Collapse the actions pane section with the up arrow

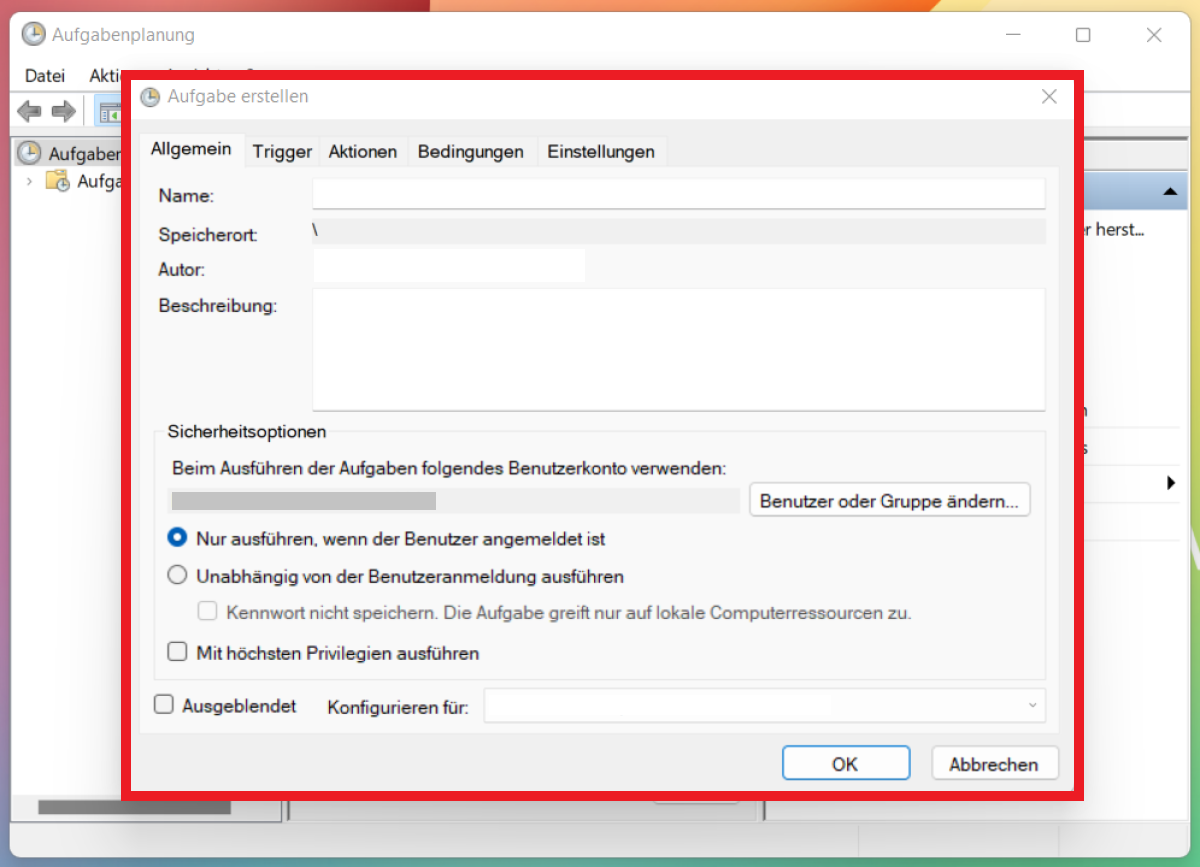point(1168,190)
